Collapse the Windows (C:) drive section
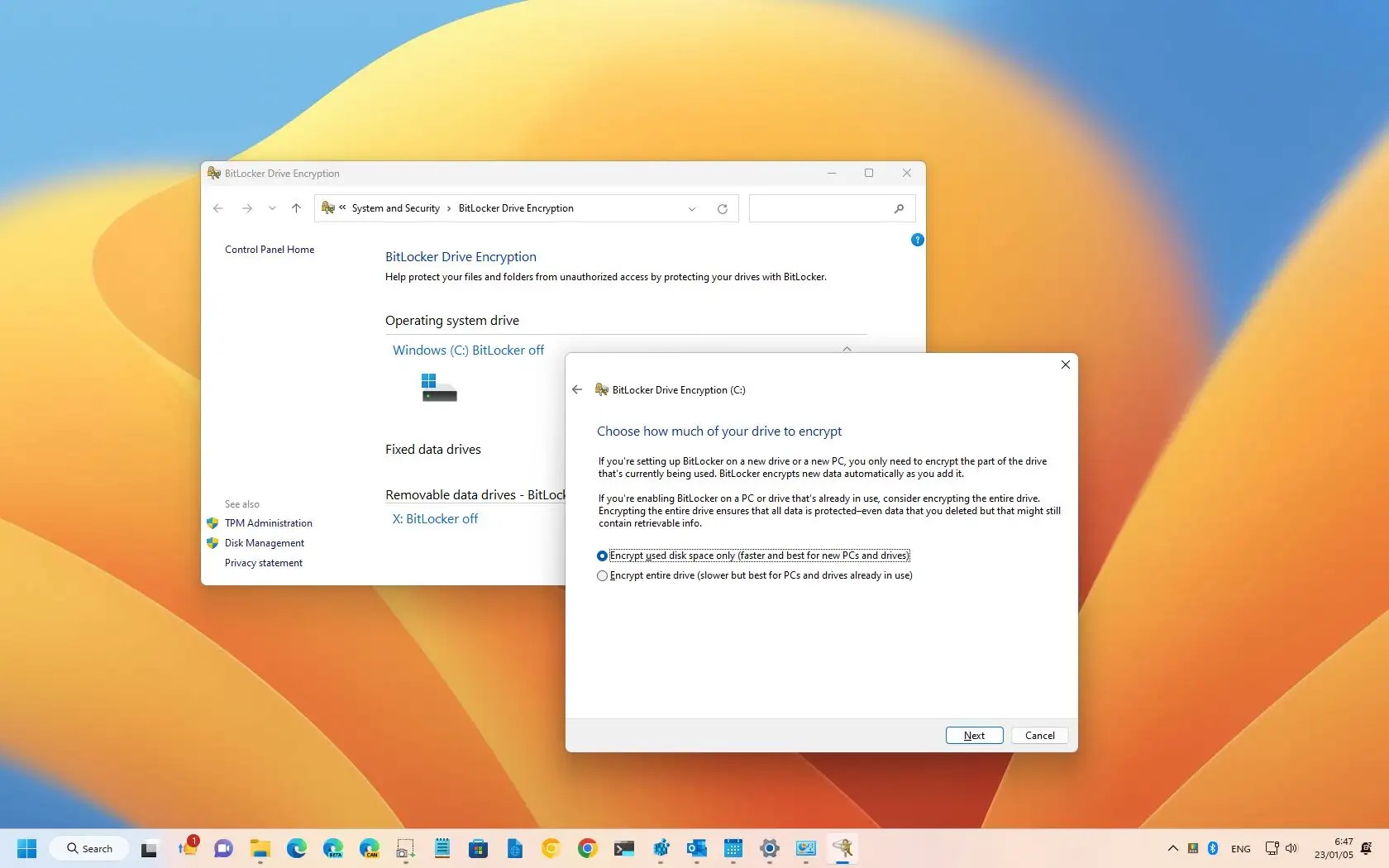Image resolution: width=1389 pixels, height=868 pixels. 847,349
